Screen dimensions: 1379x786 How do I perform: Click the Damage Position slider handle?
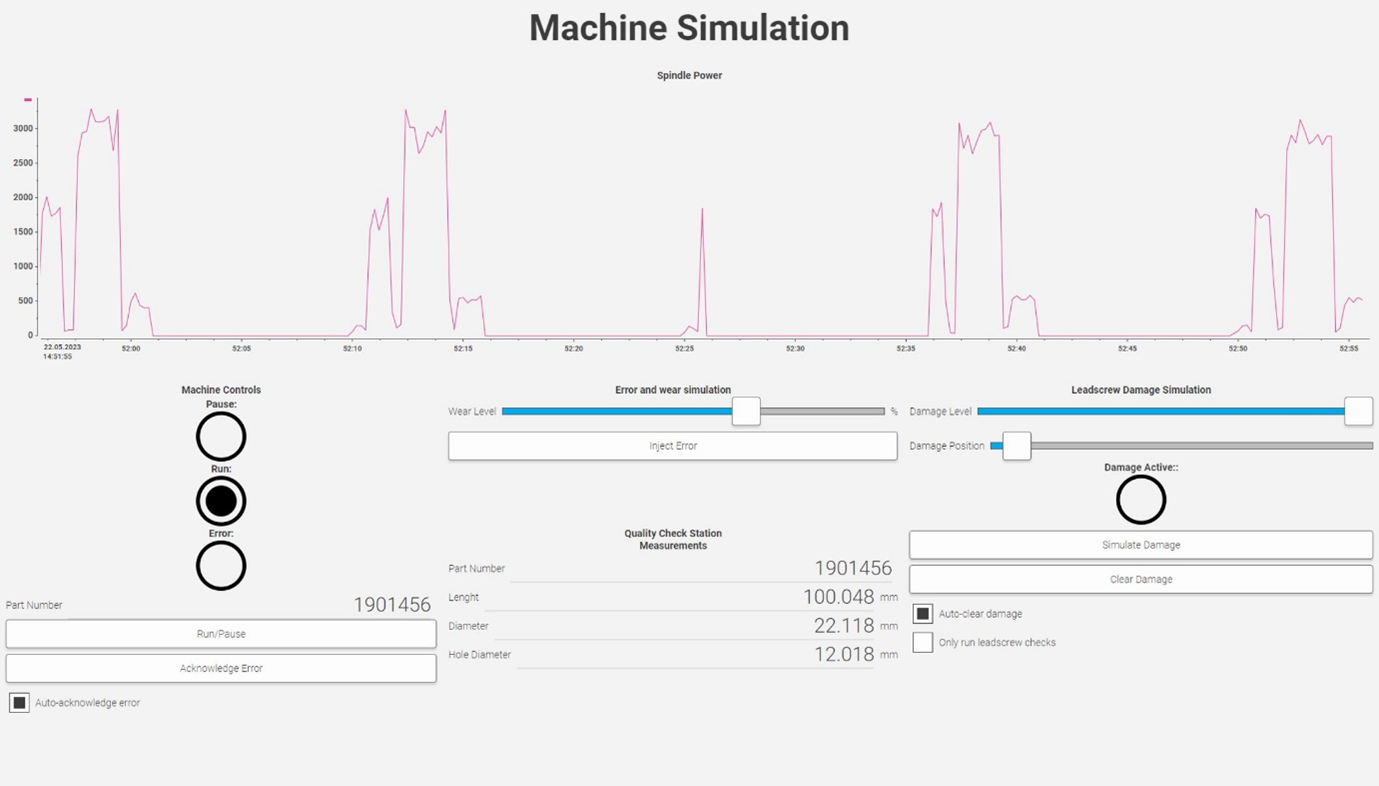[x=1016, y=446]
